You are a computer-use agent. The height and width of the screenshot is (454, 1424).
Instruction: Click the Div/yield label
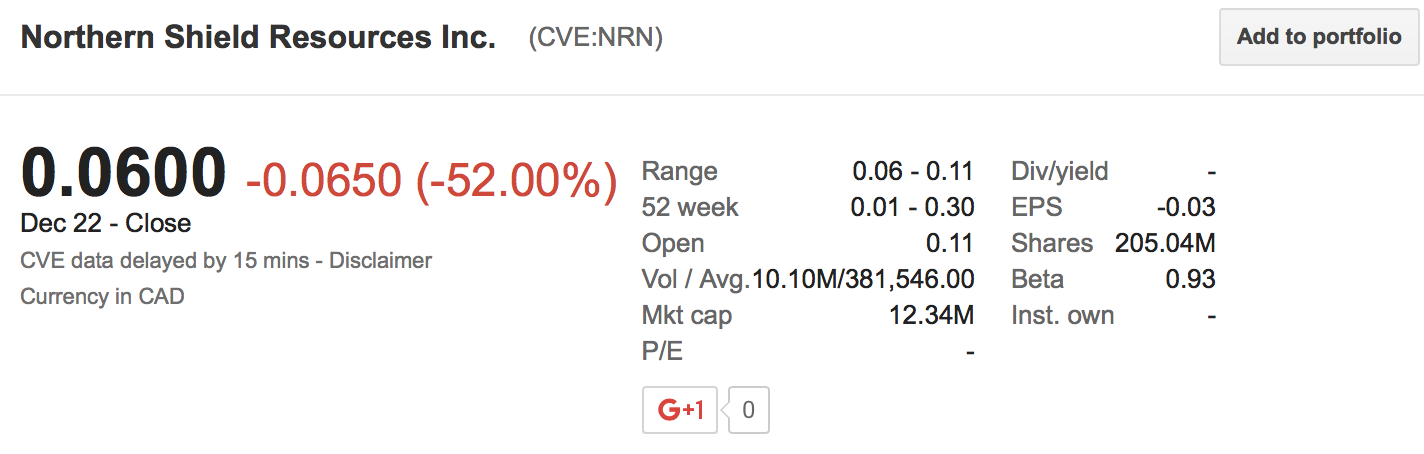click(x=1060, y=171)
